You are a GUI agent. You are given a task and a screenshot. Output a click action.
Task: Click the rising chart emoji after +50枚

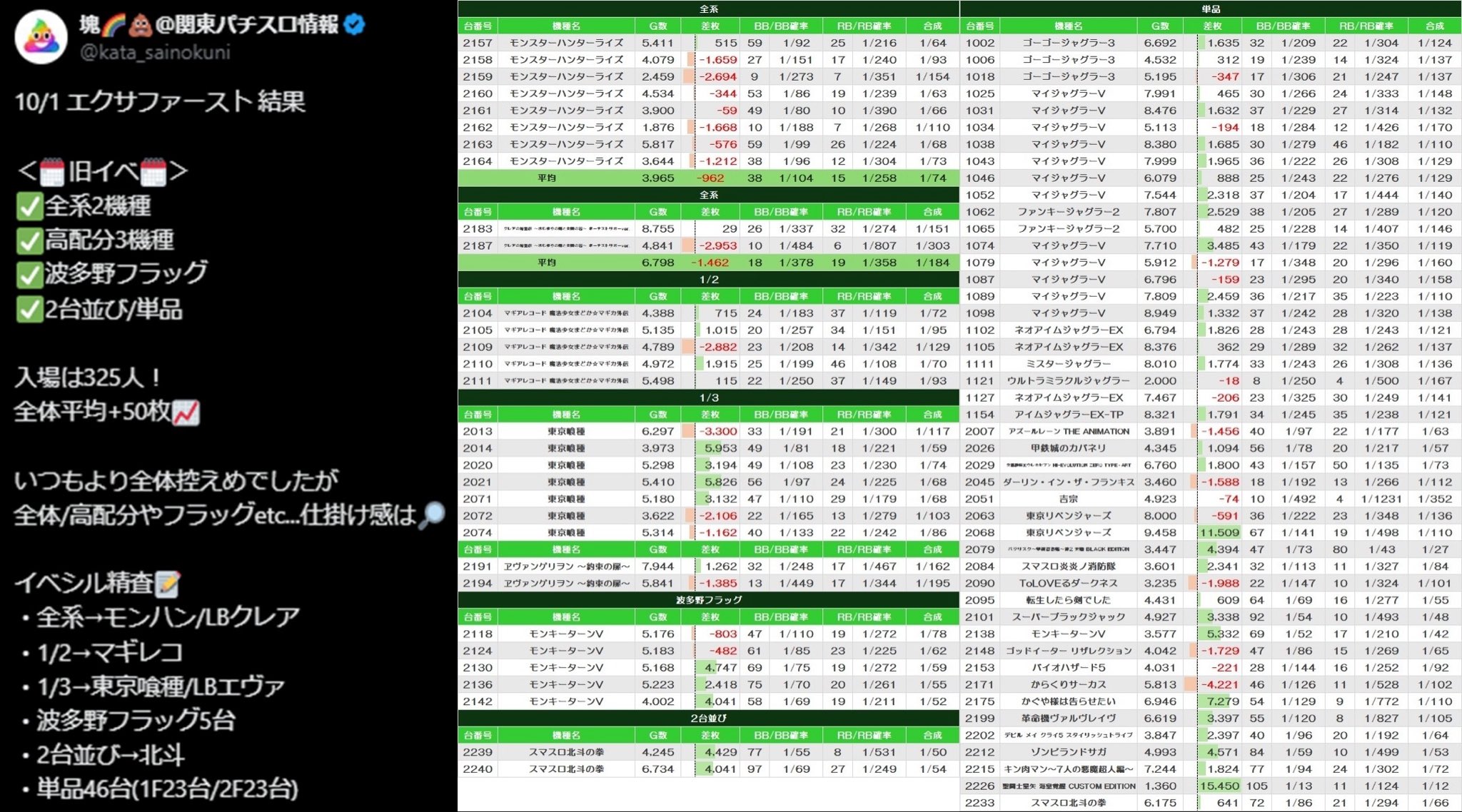[186, 412]
